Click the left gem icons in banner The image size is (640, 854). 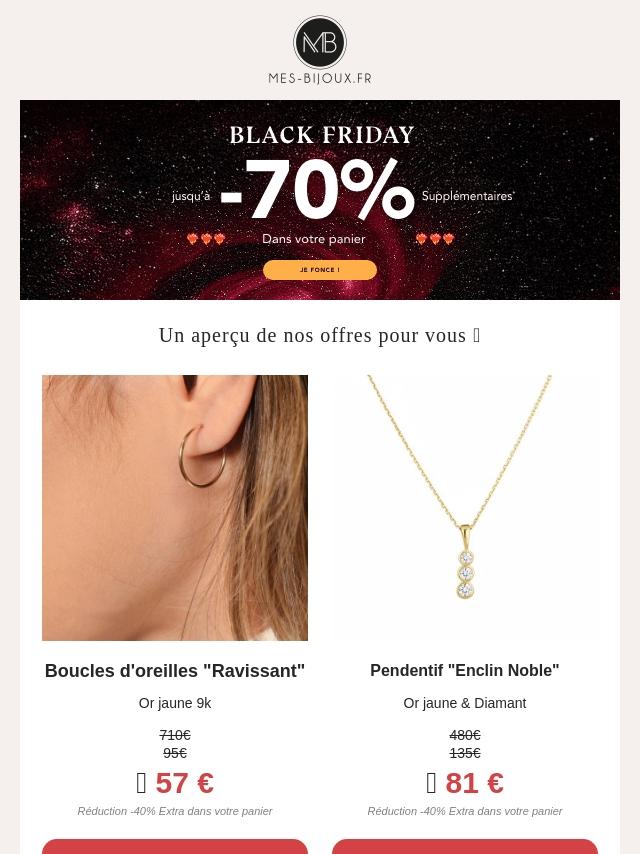click(x=206, y=239)
